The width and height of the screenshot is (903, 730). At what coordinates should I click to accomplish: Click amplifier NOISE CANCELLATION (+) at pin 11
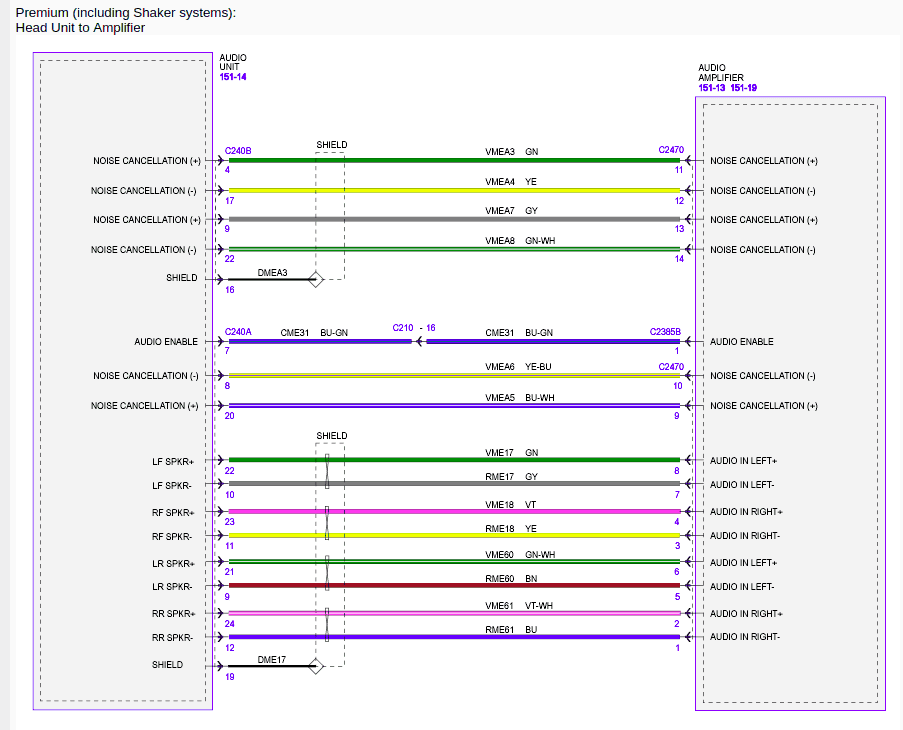pyautogui.click(x=764, y=161)
